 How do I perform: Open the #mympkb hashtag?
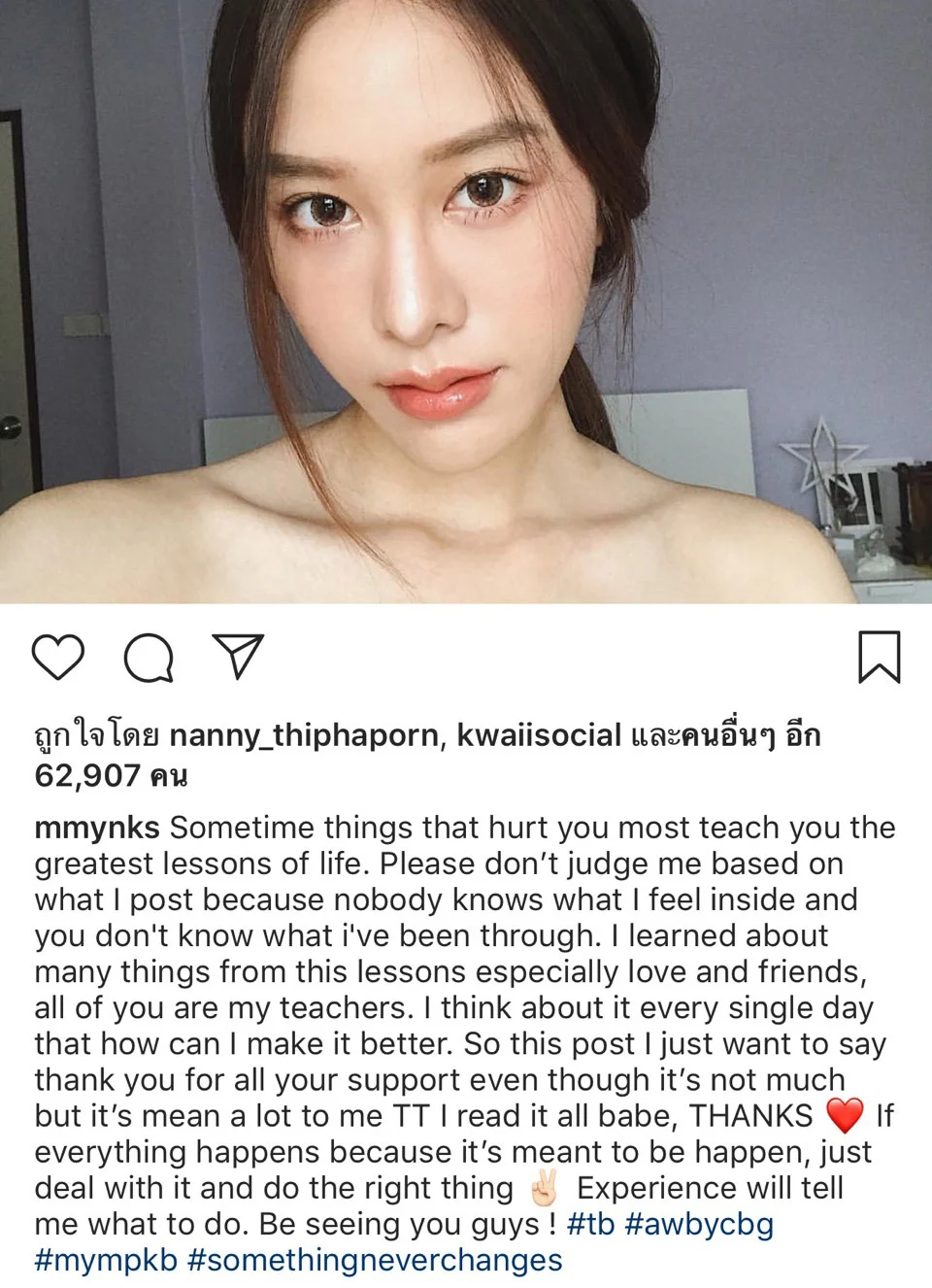[106, 1260]
